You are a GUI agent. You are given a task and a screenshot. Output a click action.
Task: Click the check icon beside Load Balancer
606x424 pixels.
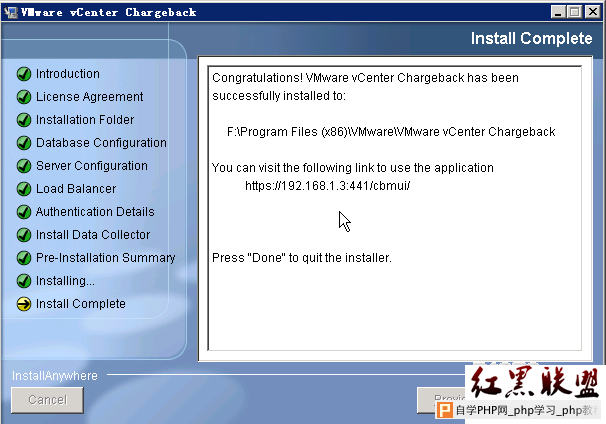(x=24, y=189)
